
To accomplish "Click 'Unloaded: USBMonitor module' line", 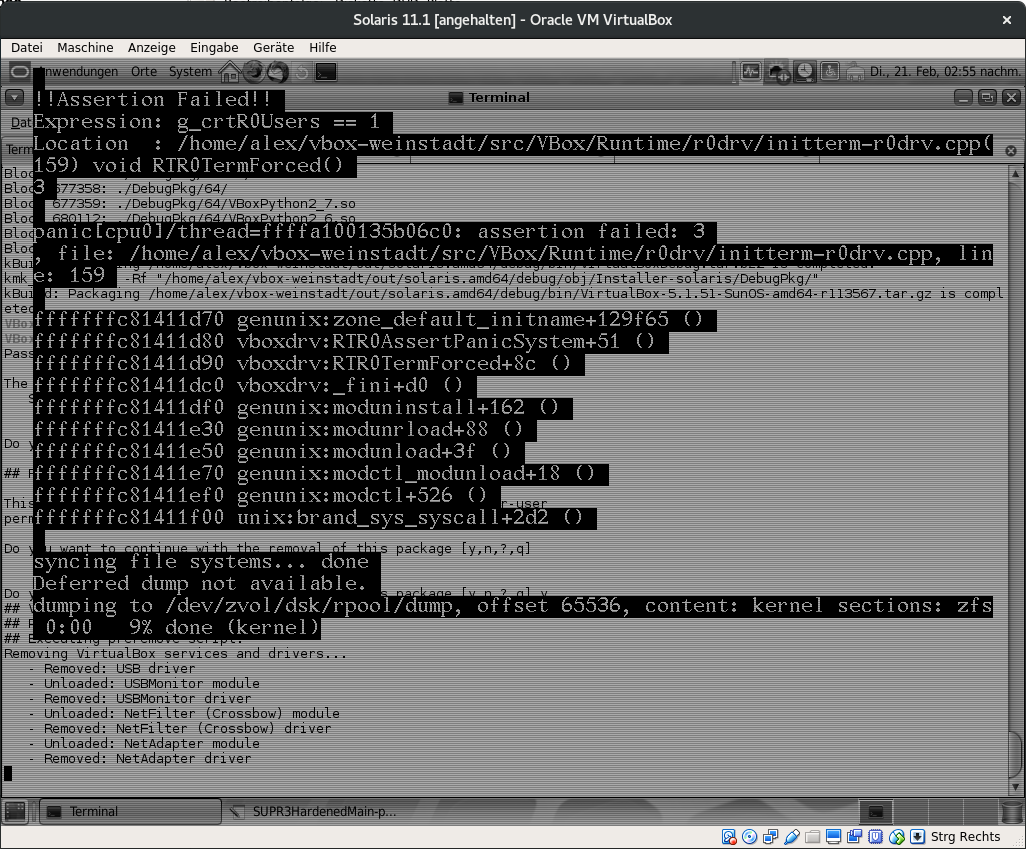I will point(152,683).
